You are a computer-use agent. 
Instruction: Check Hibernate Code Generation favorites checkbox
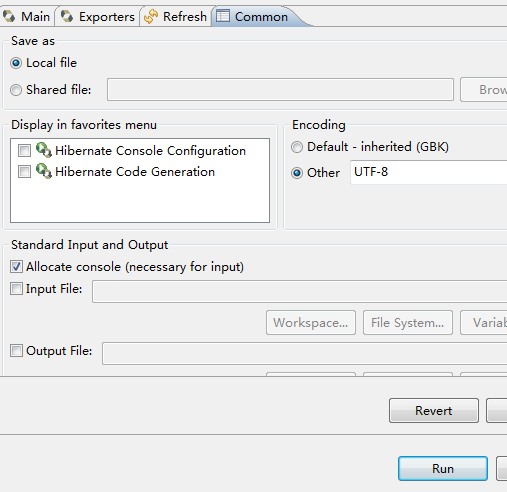(24, 171)
